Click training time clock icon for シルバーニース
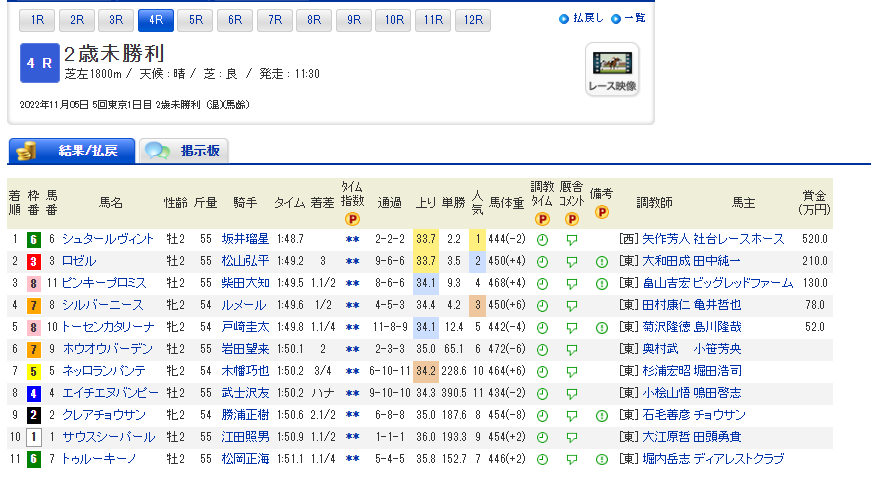This screenshot has height=478, width=893. click(542, 305)
